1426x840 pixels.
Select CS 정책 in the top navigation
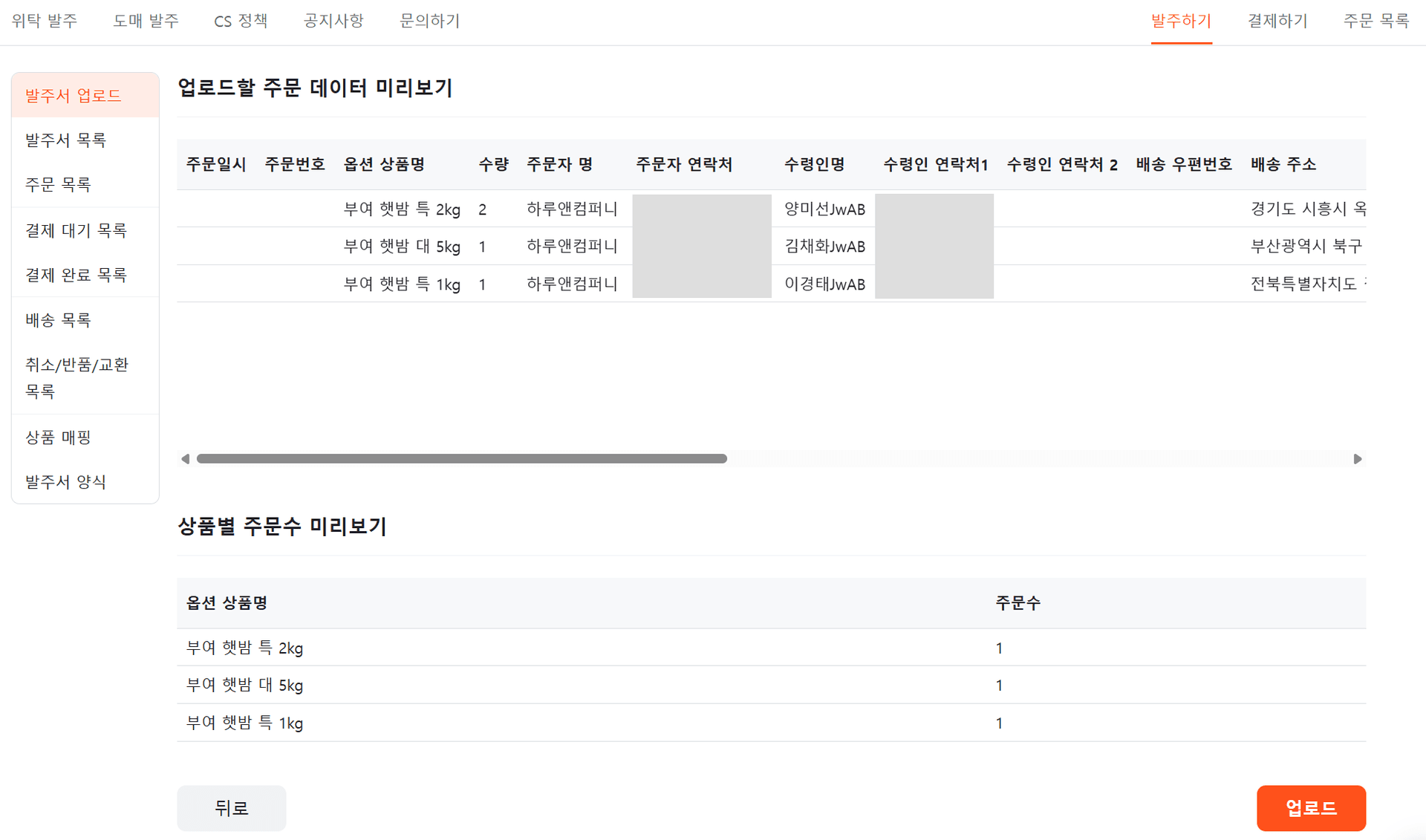pos(241,22)
